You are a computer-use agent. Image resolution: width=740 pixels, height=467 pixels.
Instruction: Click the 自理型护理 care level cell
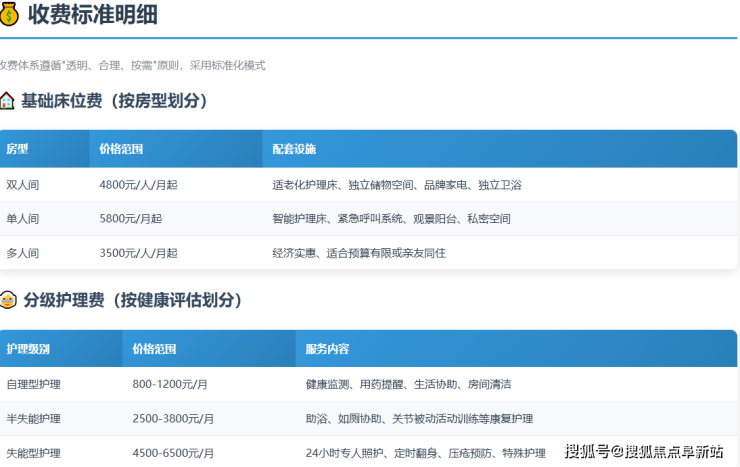33,384
